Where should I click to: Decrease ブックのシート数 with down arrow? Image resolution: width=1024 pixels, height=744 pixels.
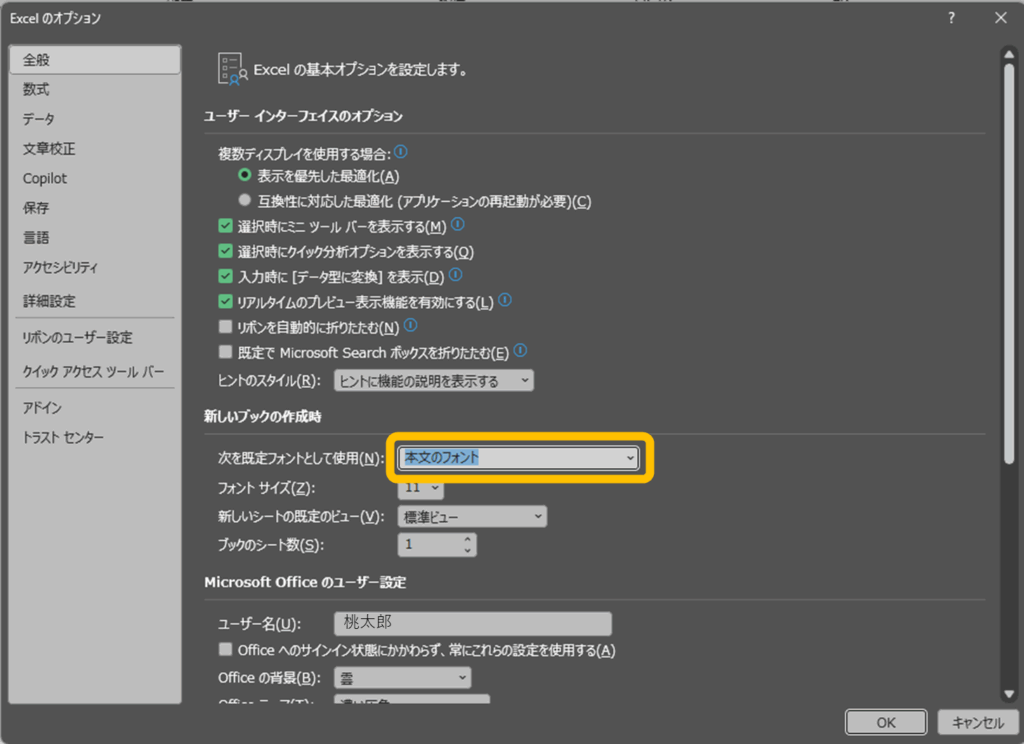[467, 550]
